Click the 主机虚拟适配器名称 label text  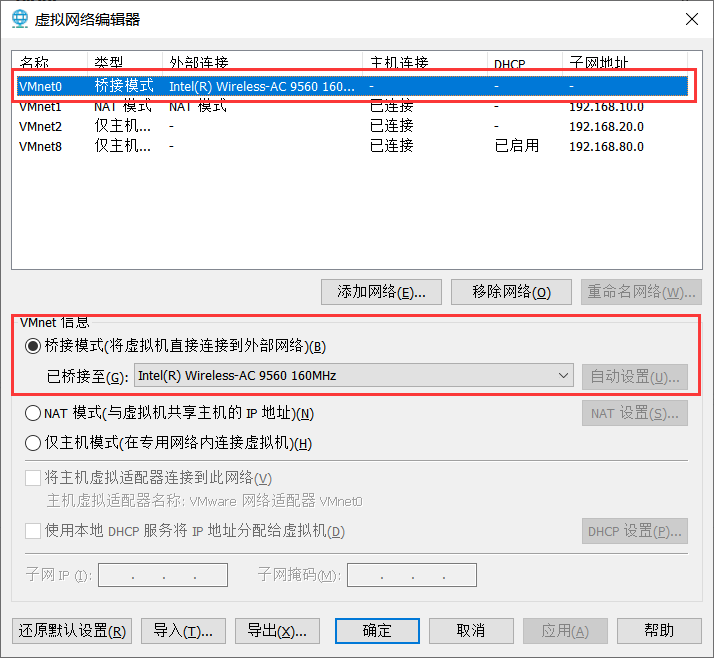pos(204,501)
